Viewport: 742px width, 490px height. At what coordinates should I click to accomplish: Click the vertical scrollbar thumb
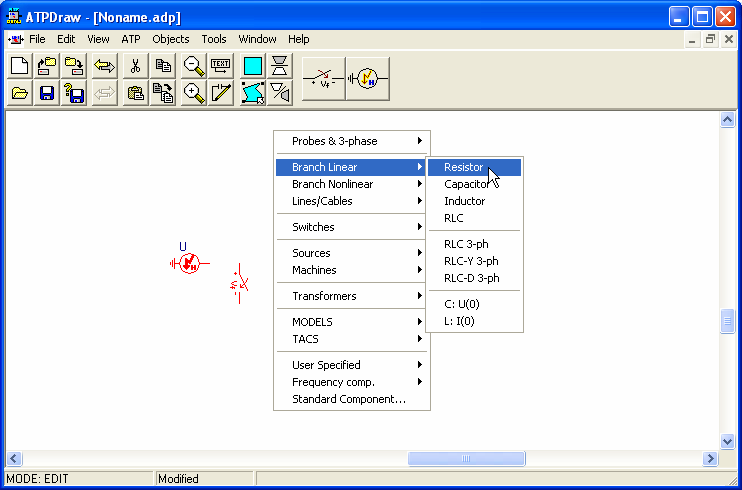click(727, 321)
